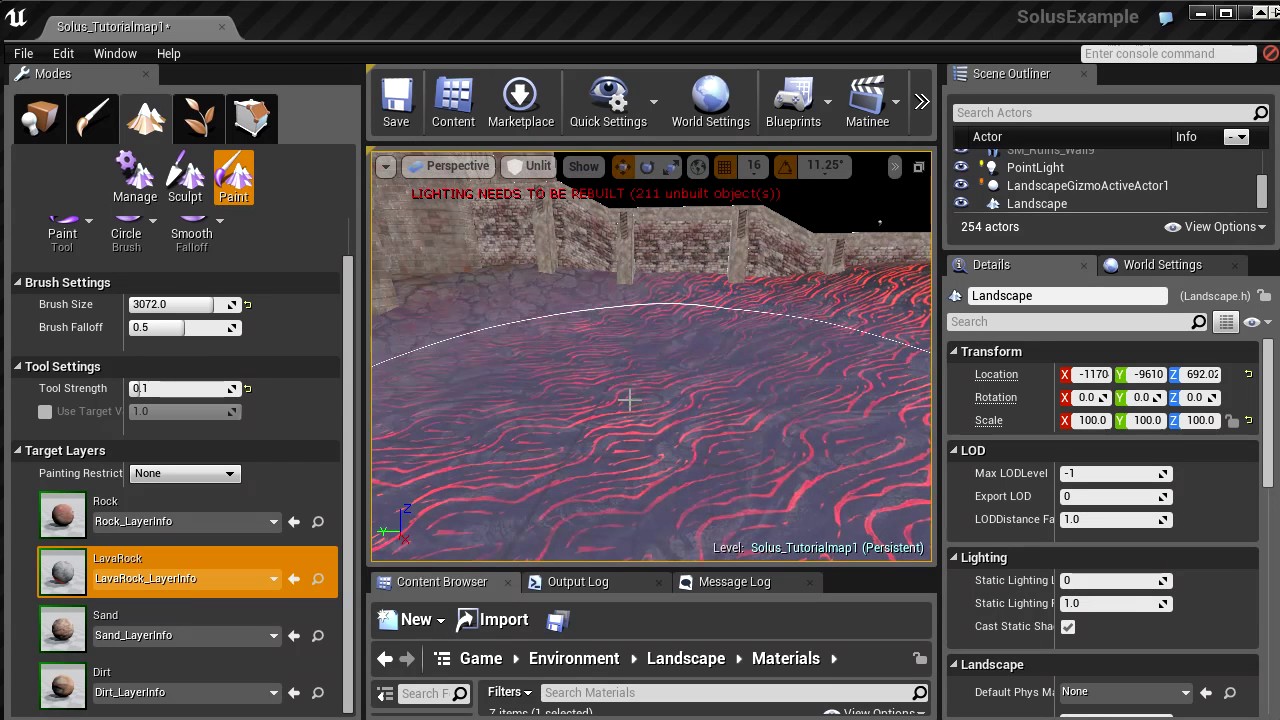Uncheck Cast Static Shadow checkbox
The height and width of the screenshot is (720, 1280).
[x=1068, y=627]
